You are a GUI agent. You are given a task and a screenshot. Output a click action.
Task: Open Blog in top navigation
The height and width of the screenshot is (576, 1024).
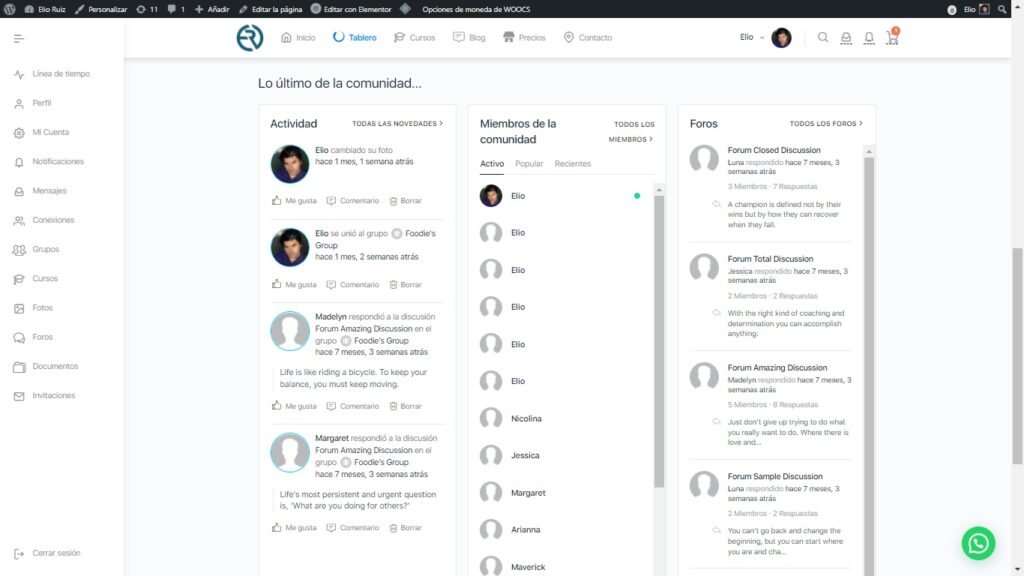click(469, 37)
